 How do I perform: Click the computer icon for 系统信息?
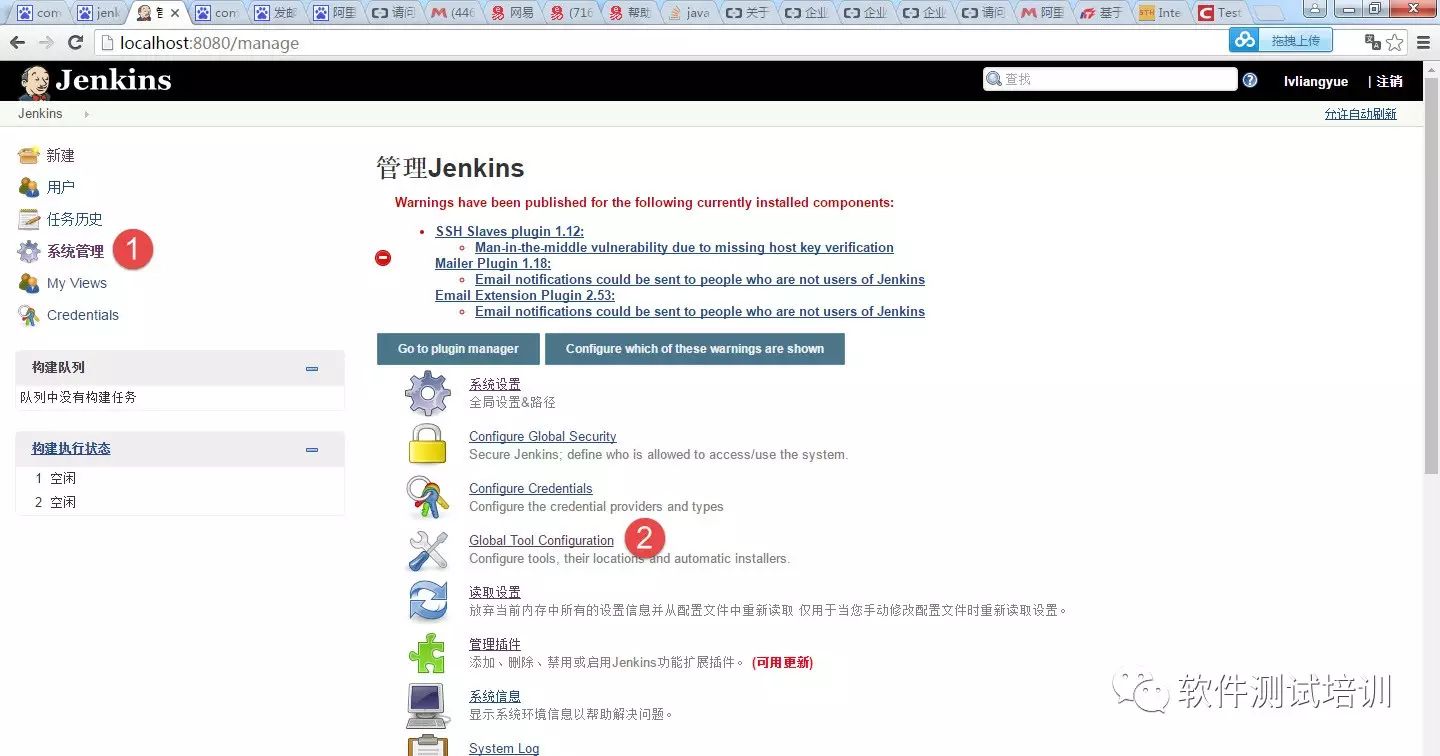point(428,705)
